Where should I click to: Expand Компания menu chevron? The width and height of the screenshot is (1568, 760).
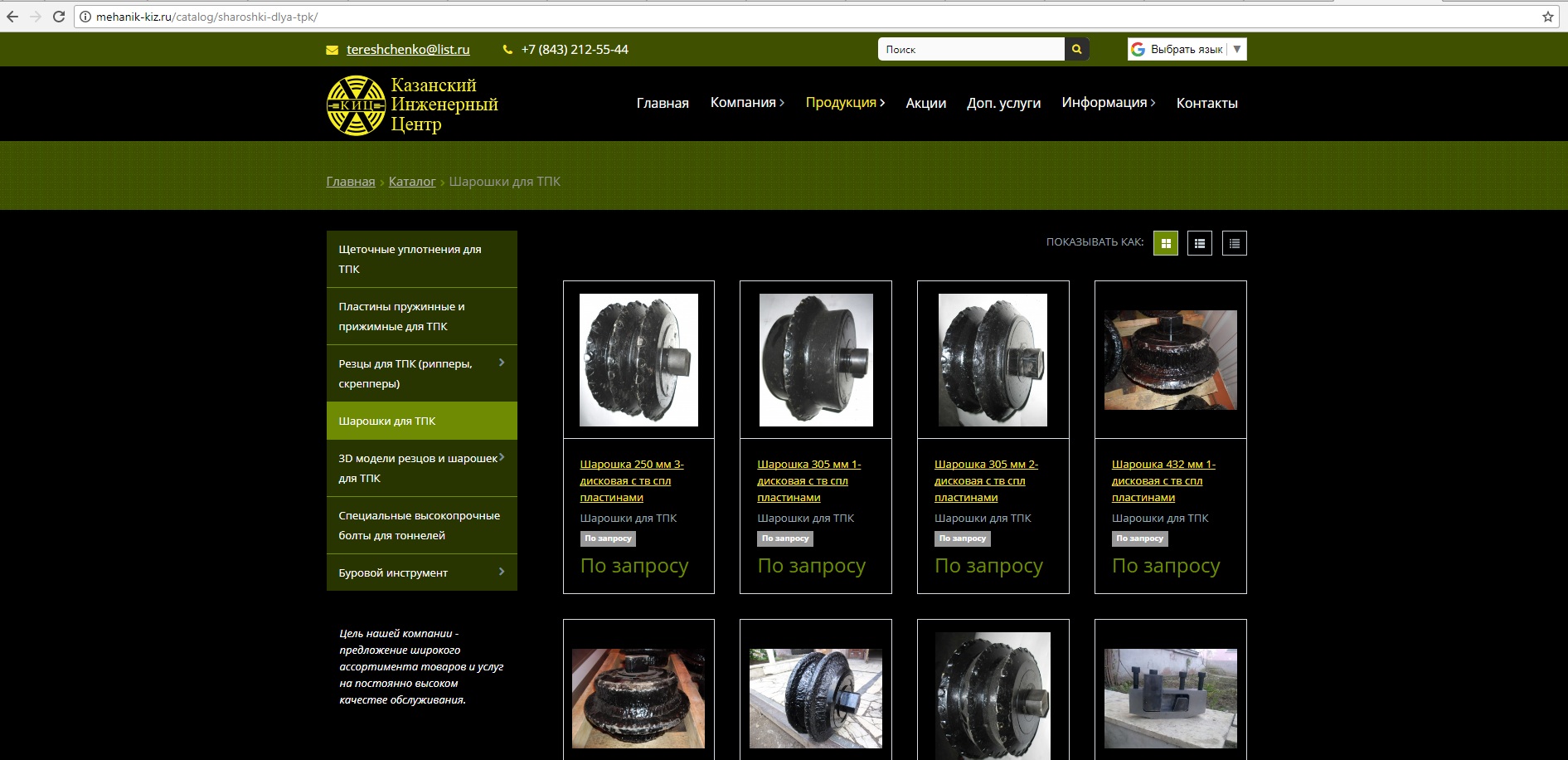(x=781, y=103)
